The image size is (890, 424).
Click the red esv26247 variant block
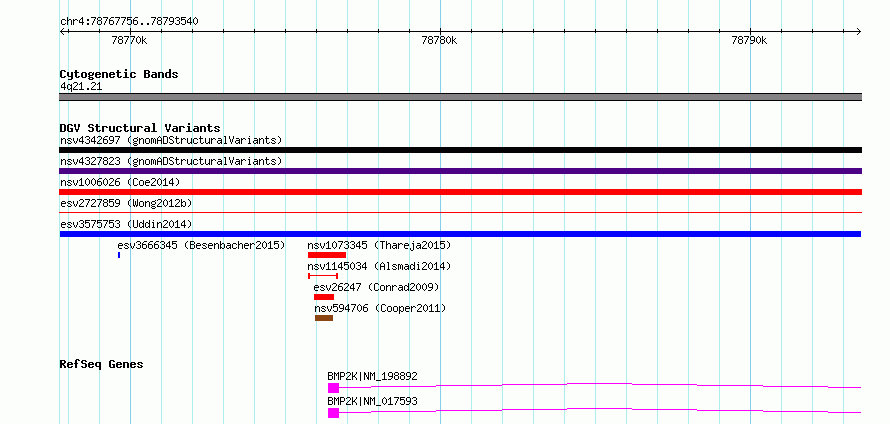324,297
